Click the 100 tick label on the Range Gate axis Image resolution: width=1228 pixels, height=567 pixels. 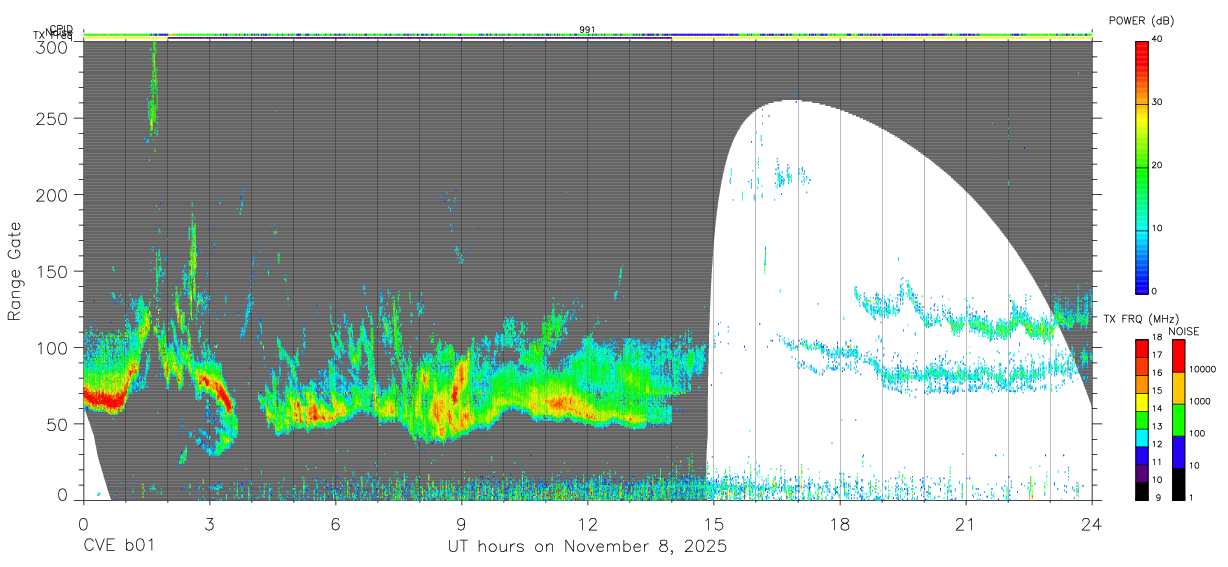52,348
